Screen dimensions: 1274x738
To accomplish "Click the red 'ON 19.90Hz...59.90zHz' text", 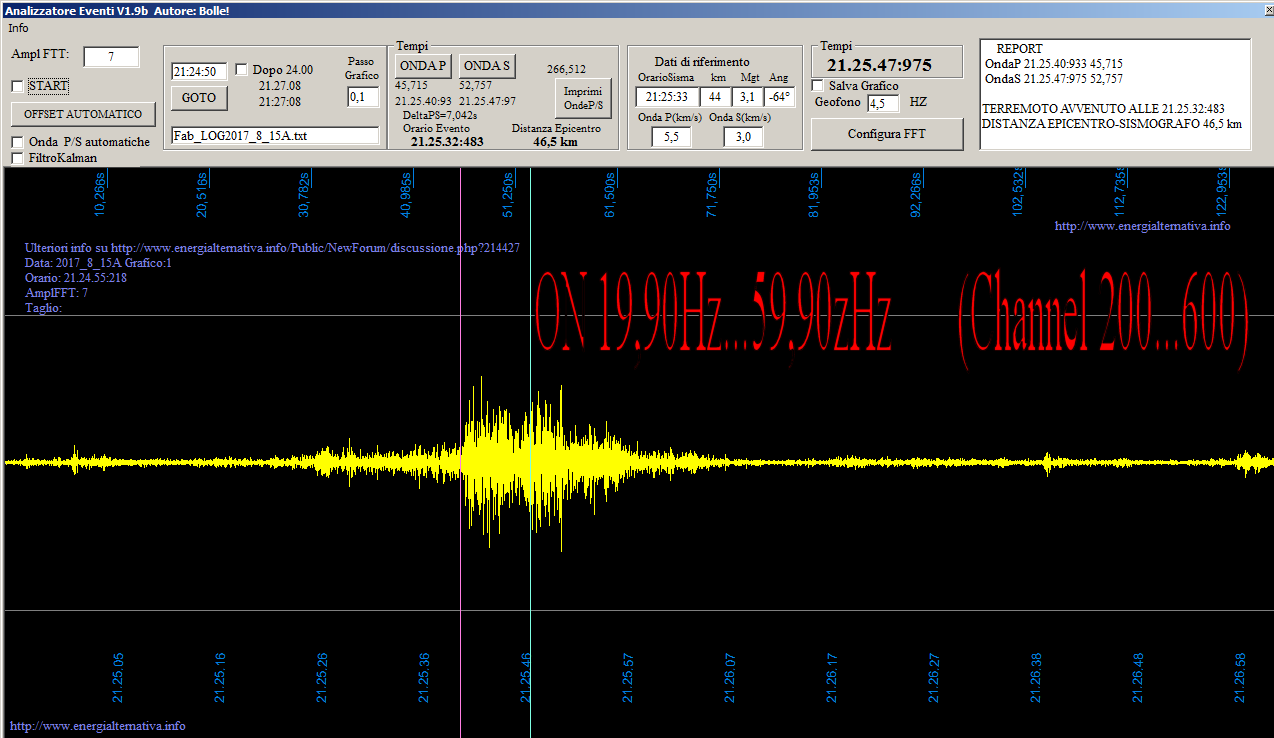I will 713,312.
